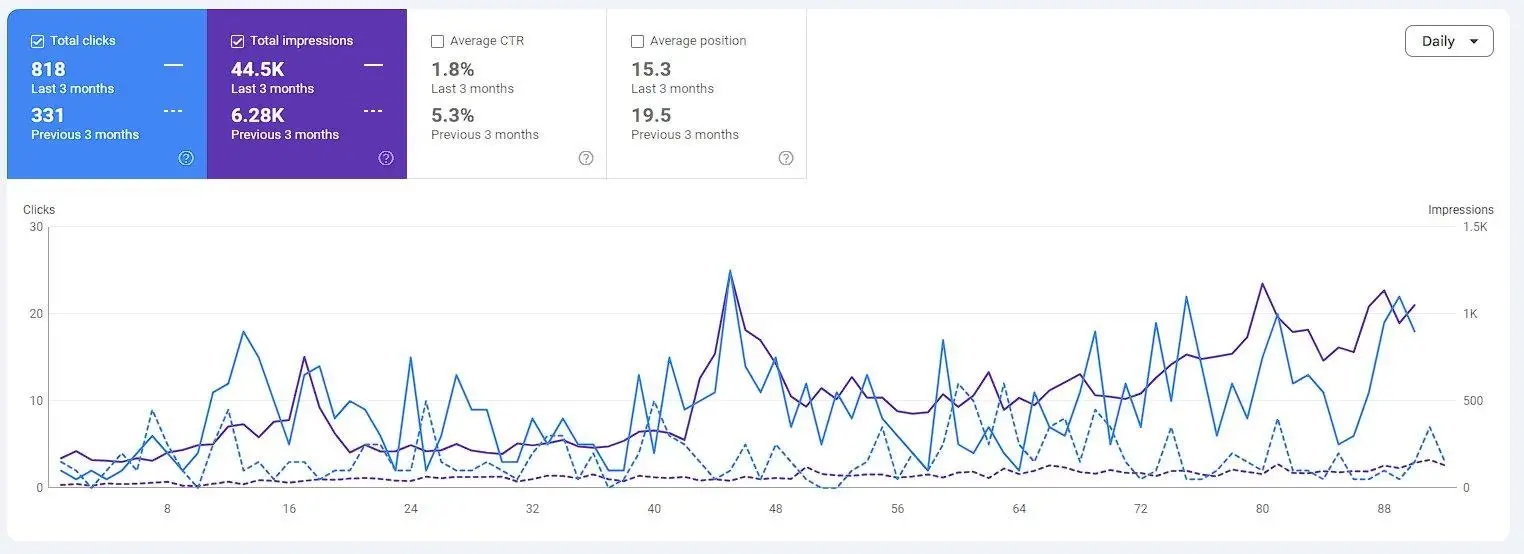
Task: Select the Average CTR 1.8% metric card
Action: (x=507, y=94)
